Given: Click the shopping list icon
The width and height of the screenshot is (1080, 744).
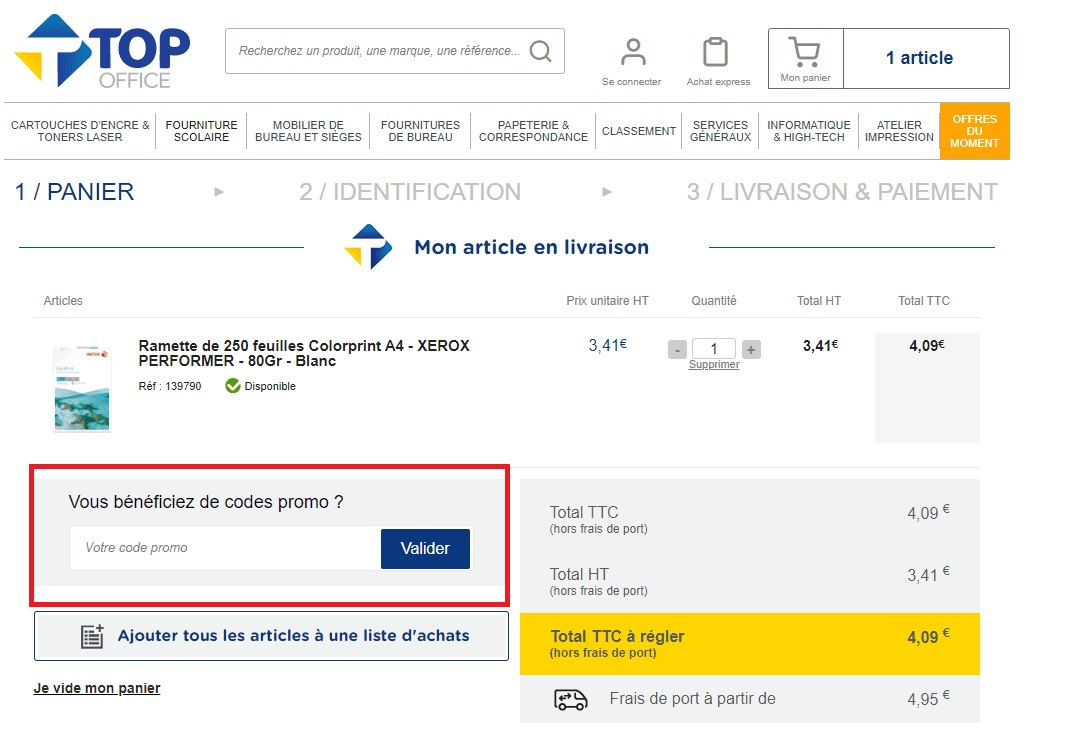Looking at the screenshot, I should pos(92,636).
